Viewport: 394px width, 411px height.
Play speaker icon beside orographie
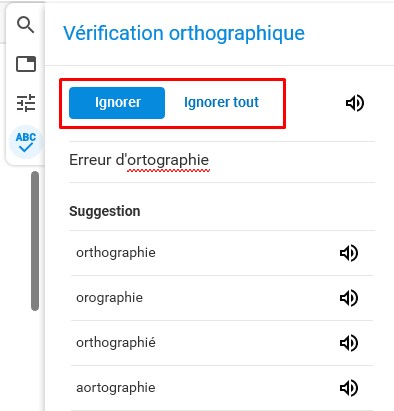(349, 298)
